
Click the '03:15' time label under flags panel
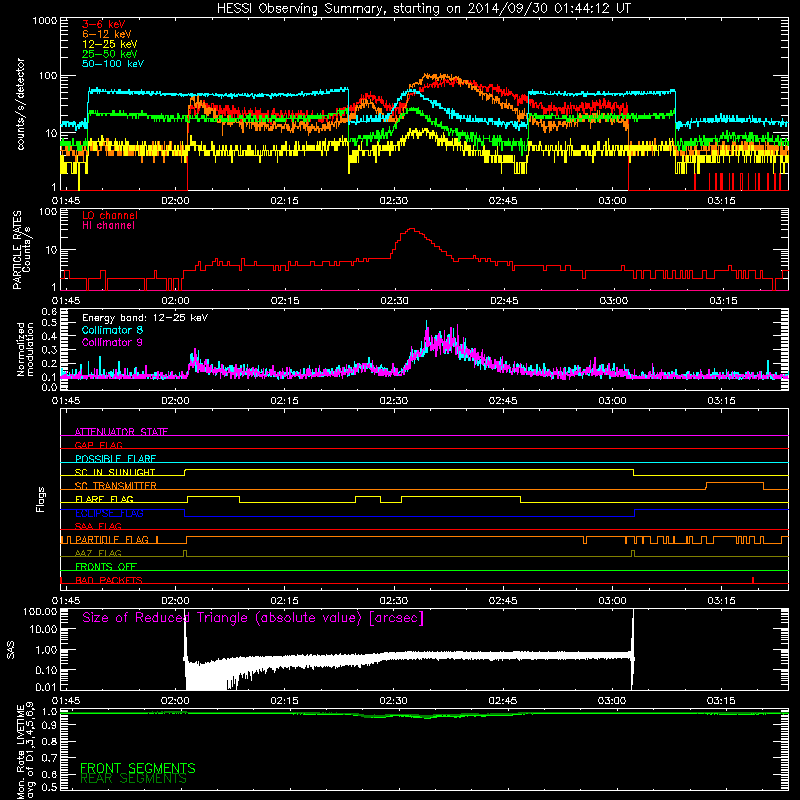[x=721, y=601]
